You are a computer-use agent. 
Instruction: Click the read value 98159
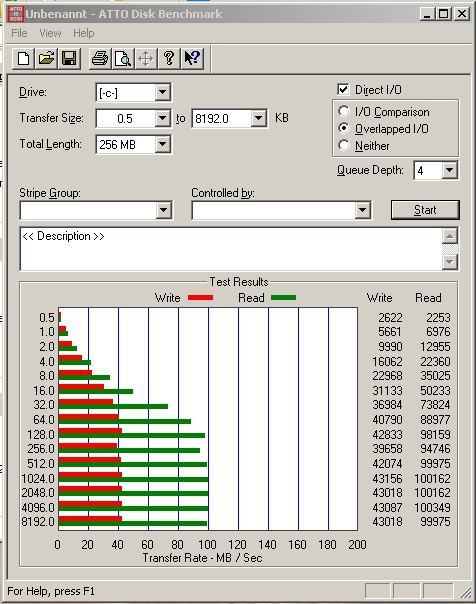pos(435,435)
